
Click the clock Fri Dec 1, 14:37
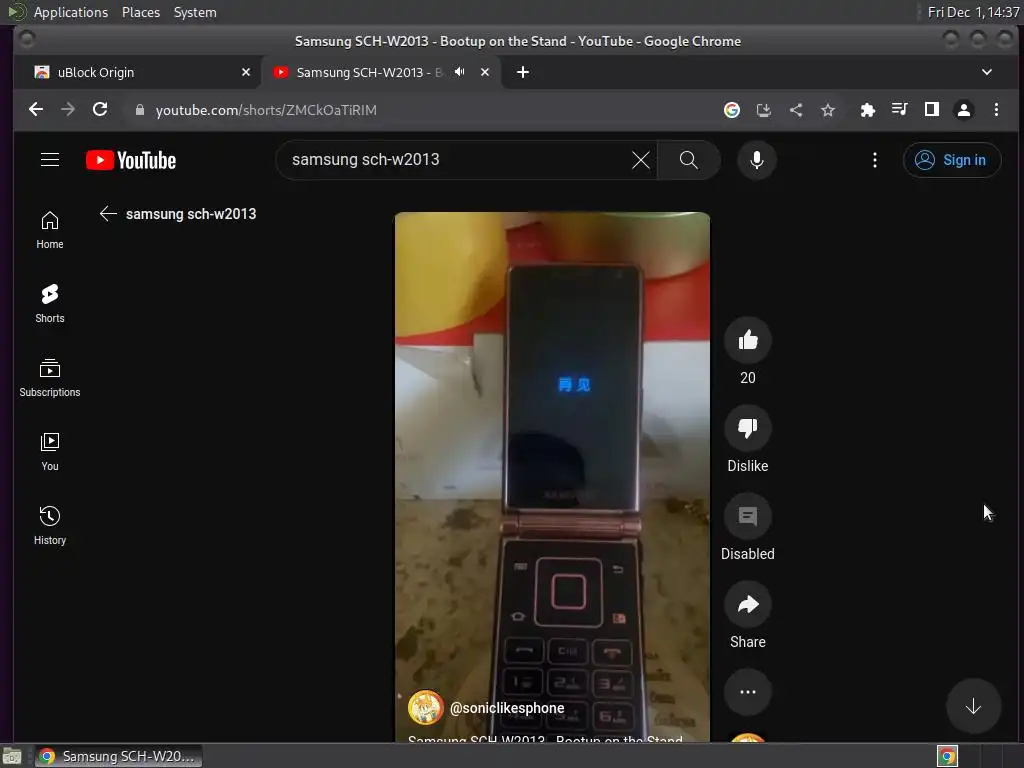973,12
